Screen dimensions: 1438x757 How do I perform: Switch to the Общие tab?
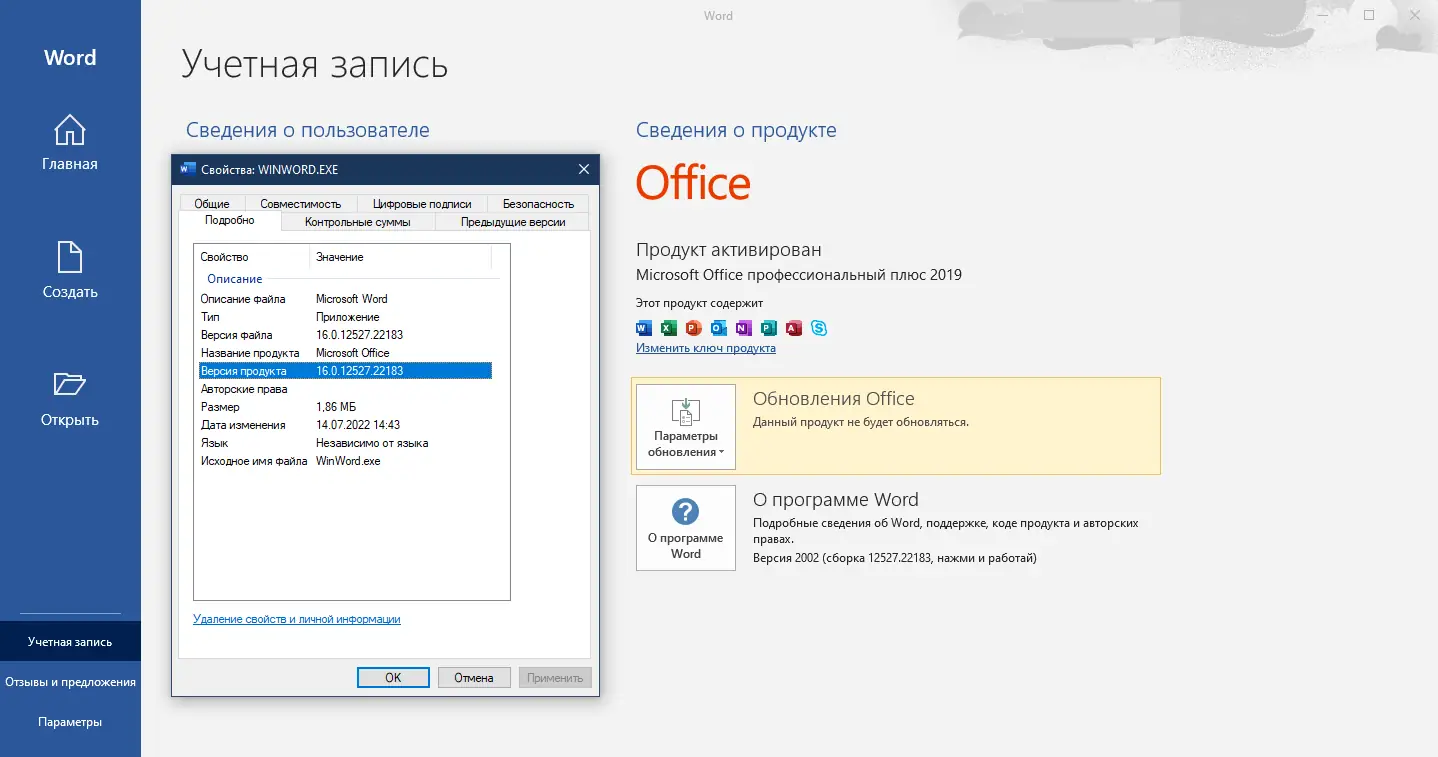[212, 204]
